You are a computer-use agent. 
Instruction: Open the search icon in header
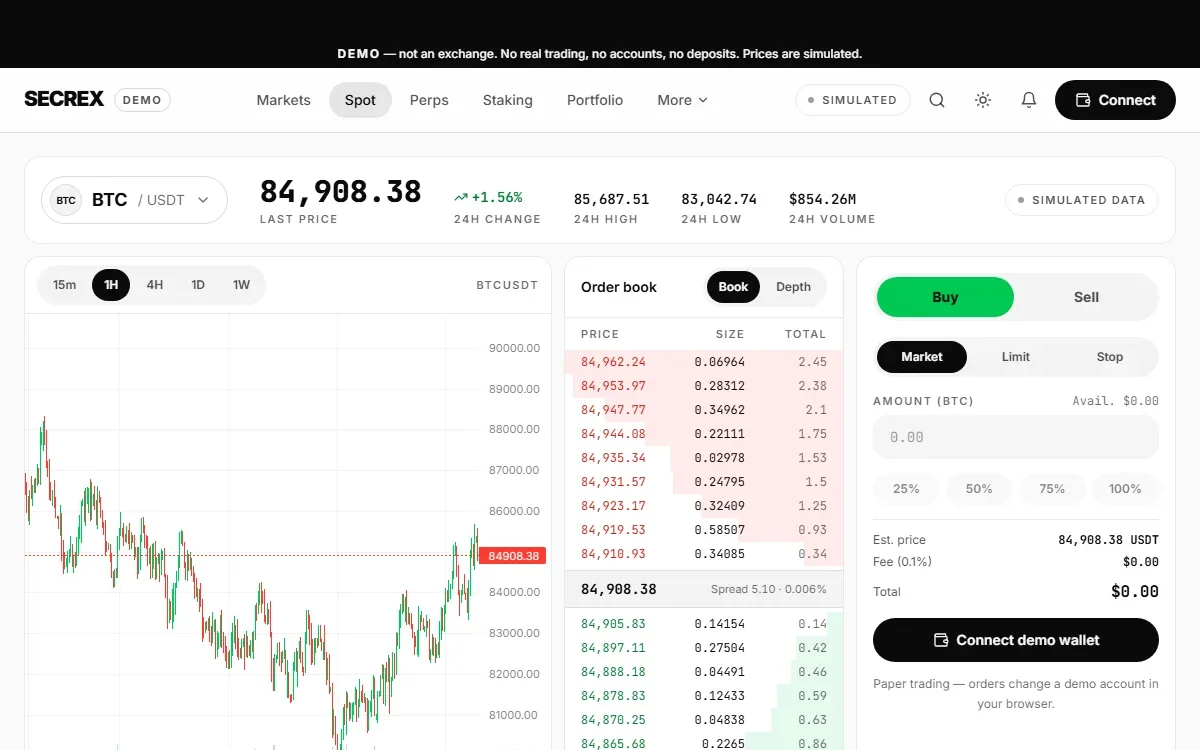click(937, 100)
